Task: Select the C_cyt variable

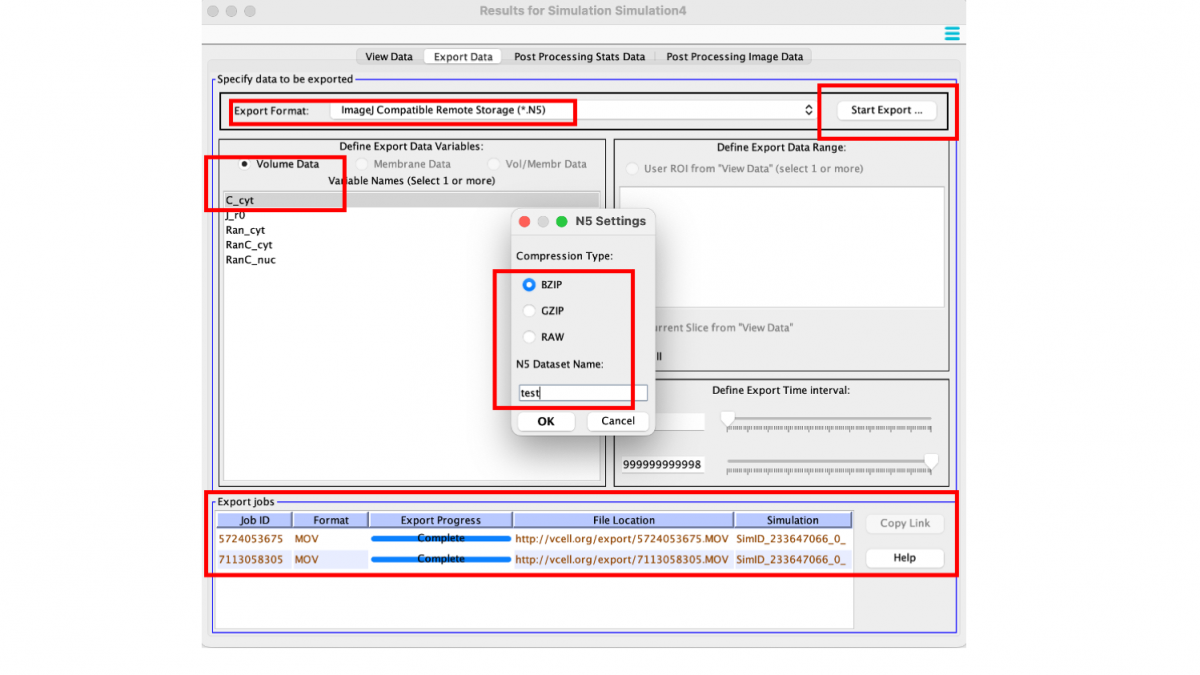Action: [x=260, y=200]
